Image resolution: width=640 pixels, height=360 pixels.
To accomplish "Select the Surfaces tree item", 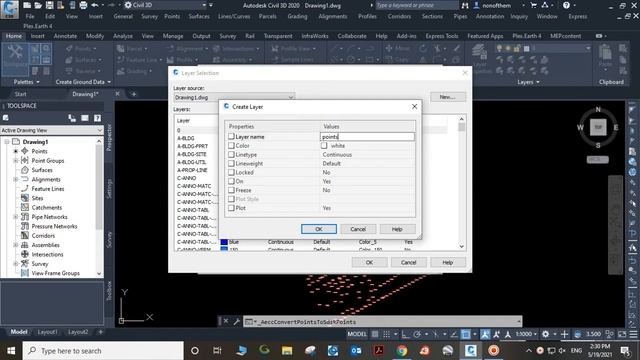I will point(42,170).
